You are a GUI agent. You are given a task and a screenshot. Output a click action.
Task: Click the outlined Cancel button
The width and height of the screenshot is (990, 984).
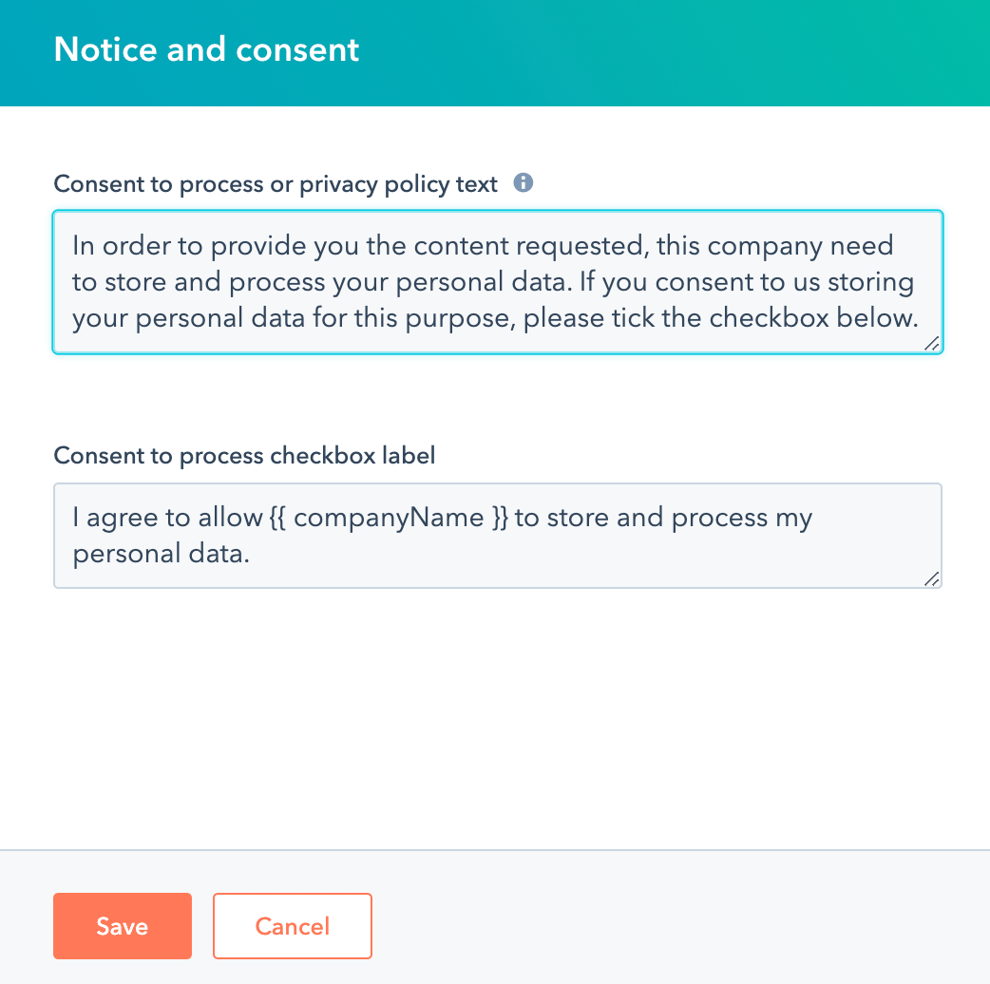(x=292, y=925)
